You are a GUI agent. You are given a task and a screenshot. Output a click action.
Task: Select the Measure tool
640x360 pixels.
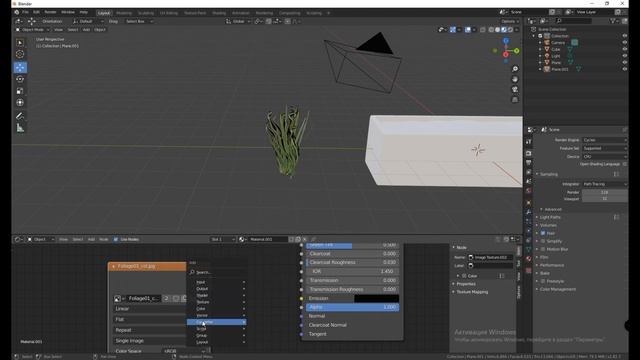tap(20, 128)
